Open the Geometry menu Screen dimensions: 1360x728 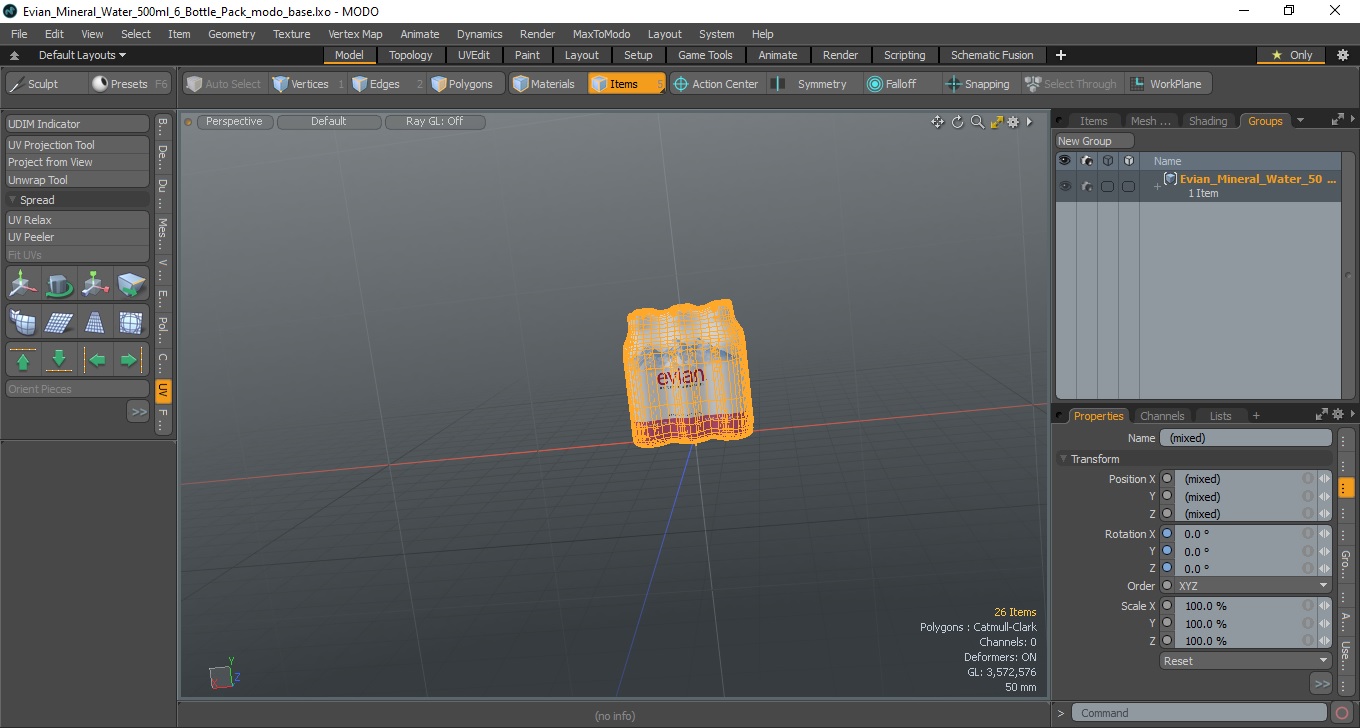[231, 34]
